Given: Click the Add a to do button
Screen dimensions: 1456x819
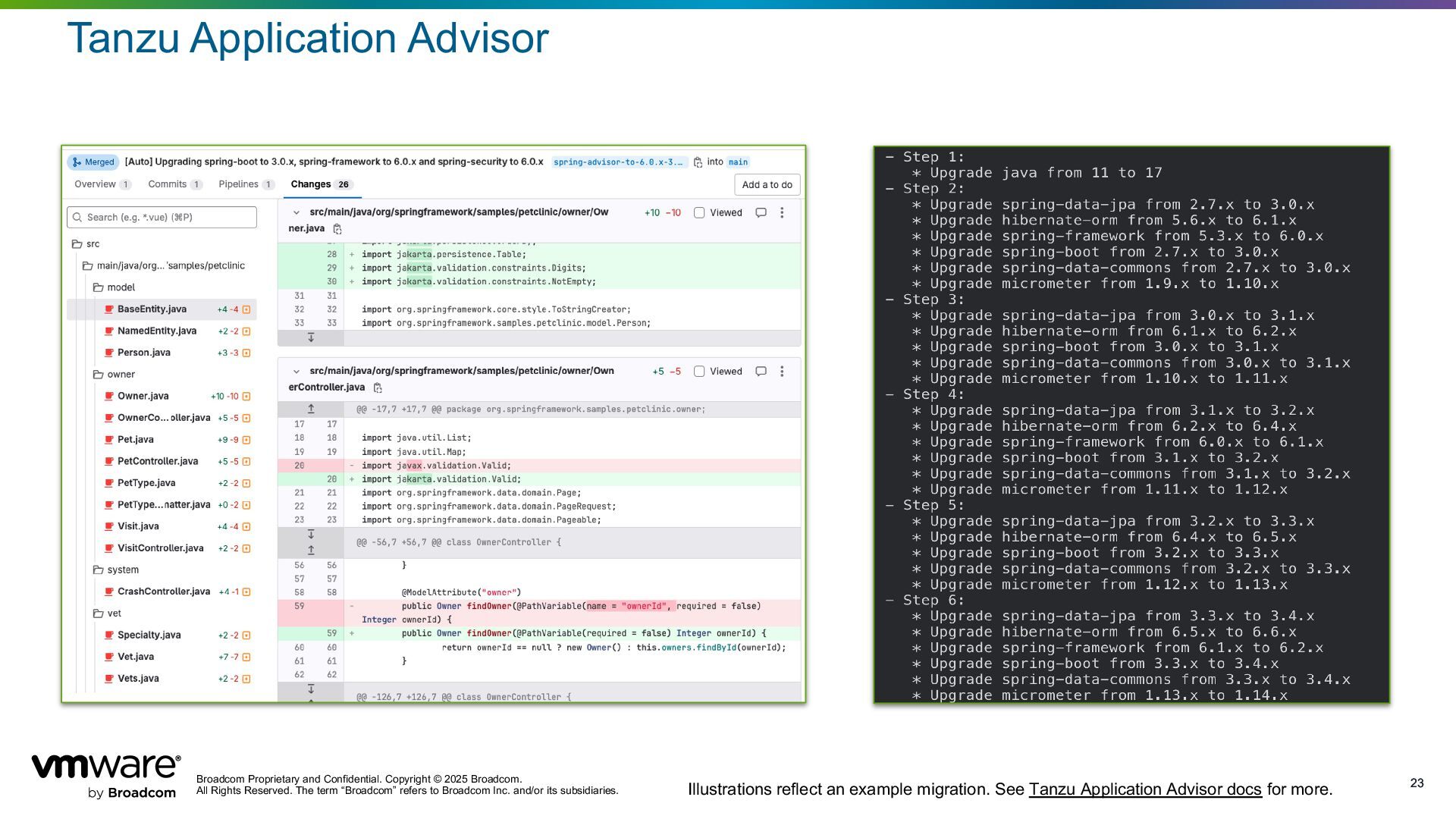Looking at the screenshot, I should point(767,185).
